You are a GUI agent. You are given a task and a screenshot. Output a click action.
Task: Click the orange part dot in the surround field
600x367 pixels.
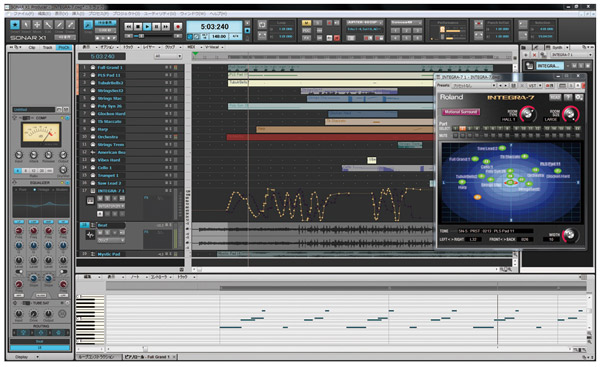[477, 197]
